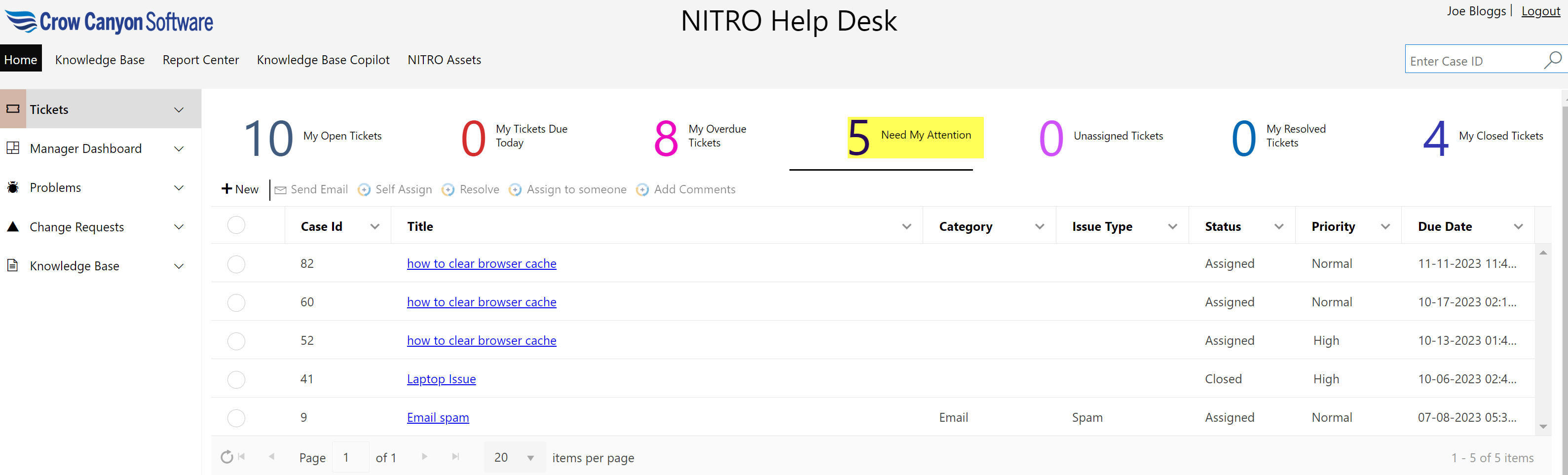The width and height of the screenshot is (1568, 475).
Task: Select the row checkbox for case 82
Action: (236, 264)
